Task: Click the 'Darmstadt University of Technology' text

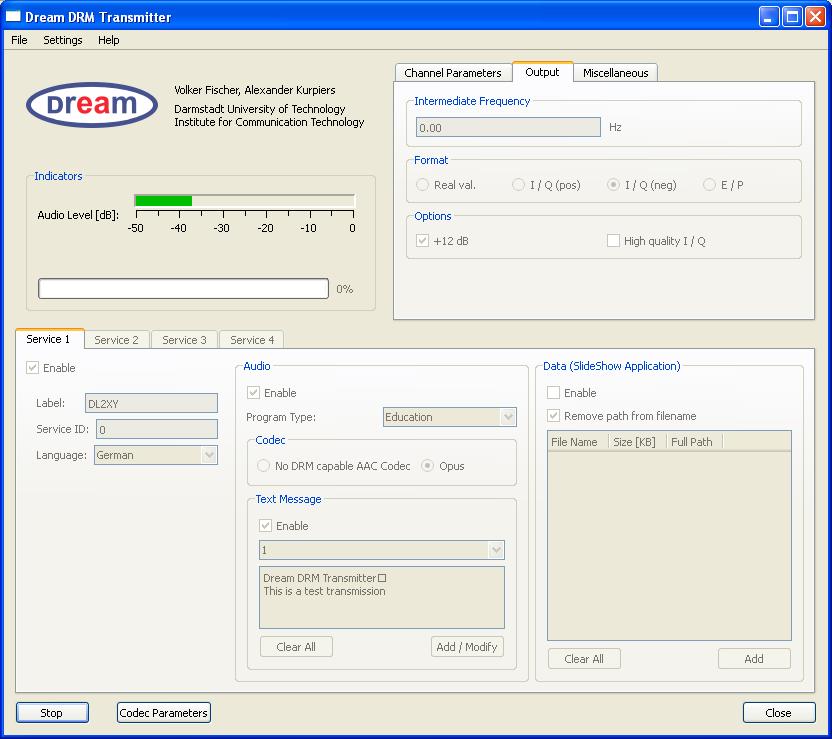Action: pyautogui.click(x=259, y=109)
